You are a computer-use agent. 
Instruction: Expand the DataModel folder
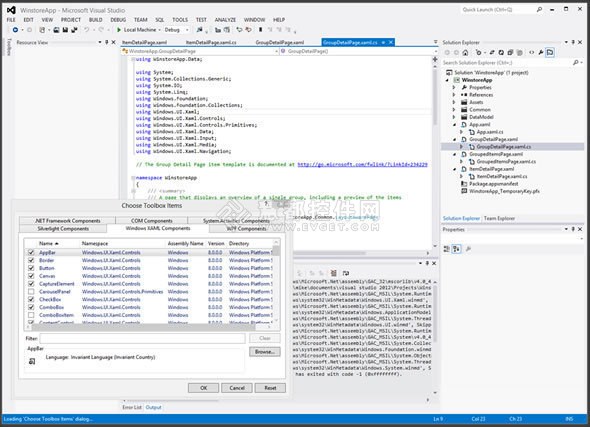(x=454, y=117)
